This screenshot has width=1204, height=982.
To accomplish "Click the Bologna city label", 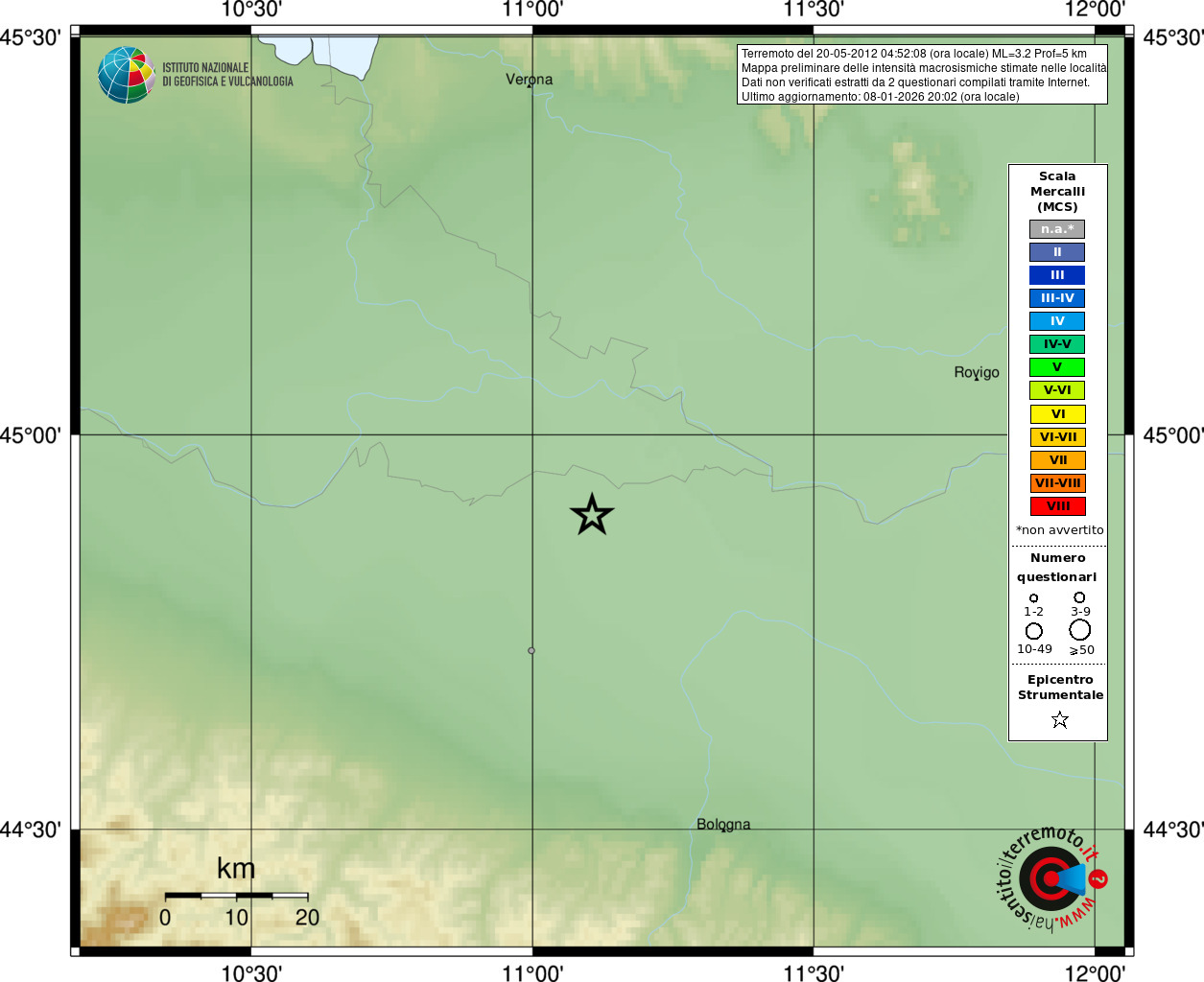I will tap(723, 825).
